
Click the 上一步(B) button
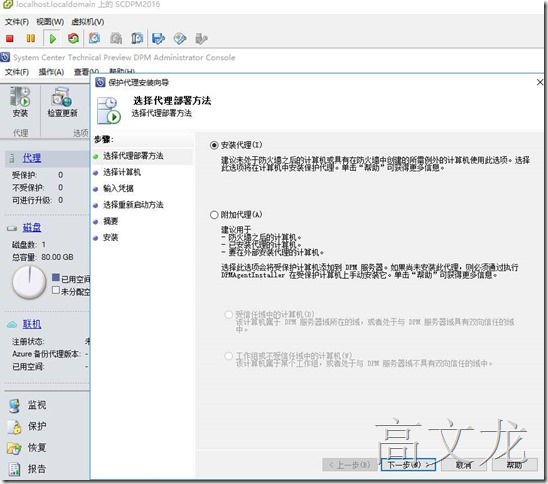349,465
